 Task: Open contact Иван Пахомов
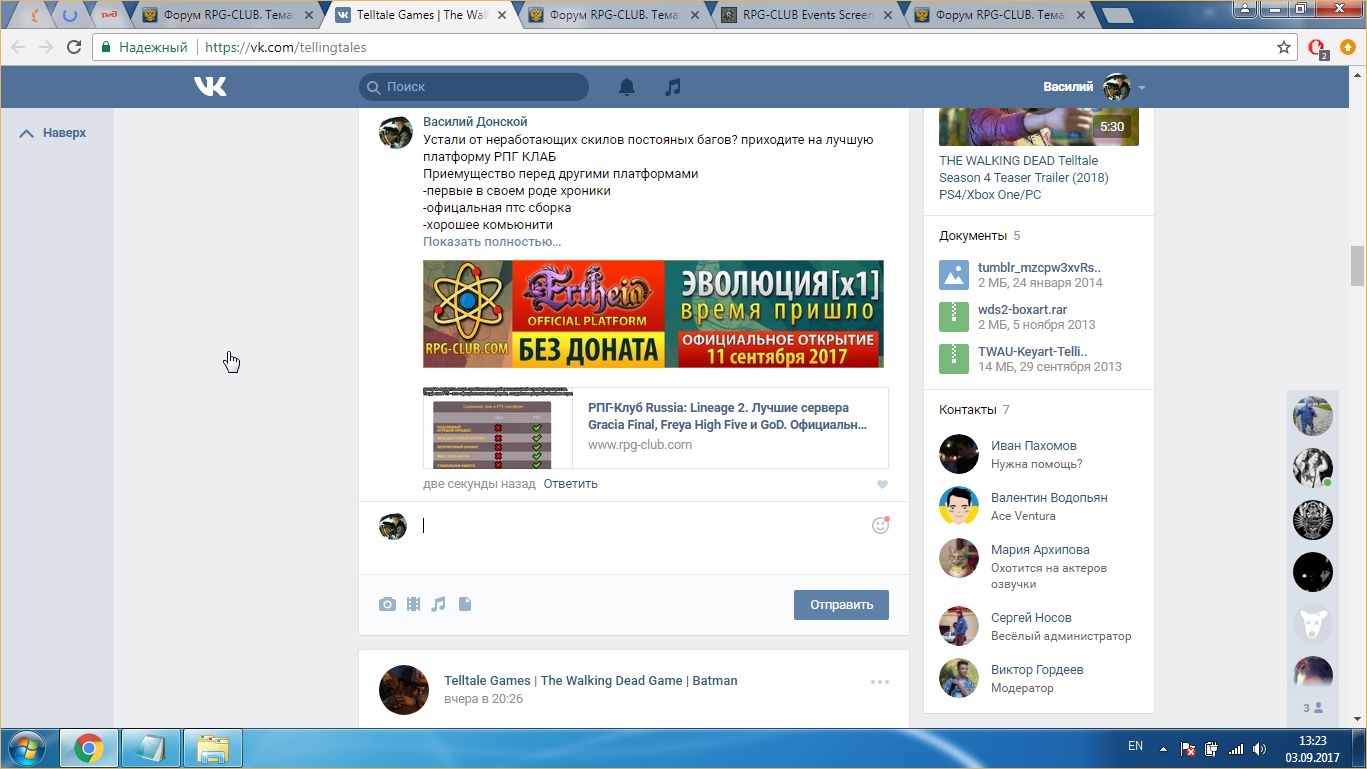coord(1034,446)
